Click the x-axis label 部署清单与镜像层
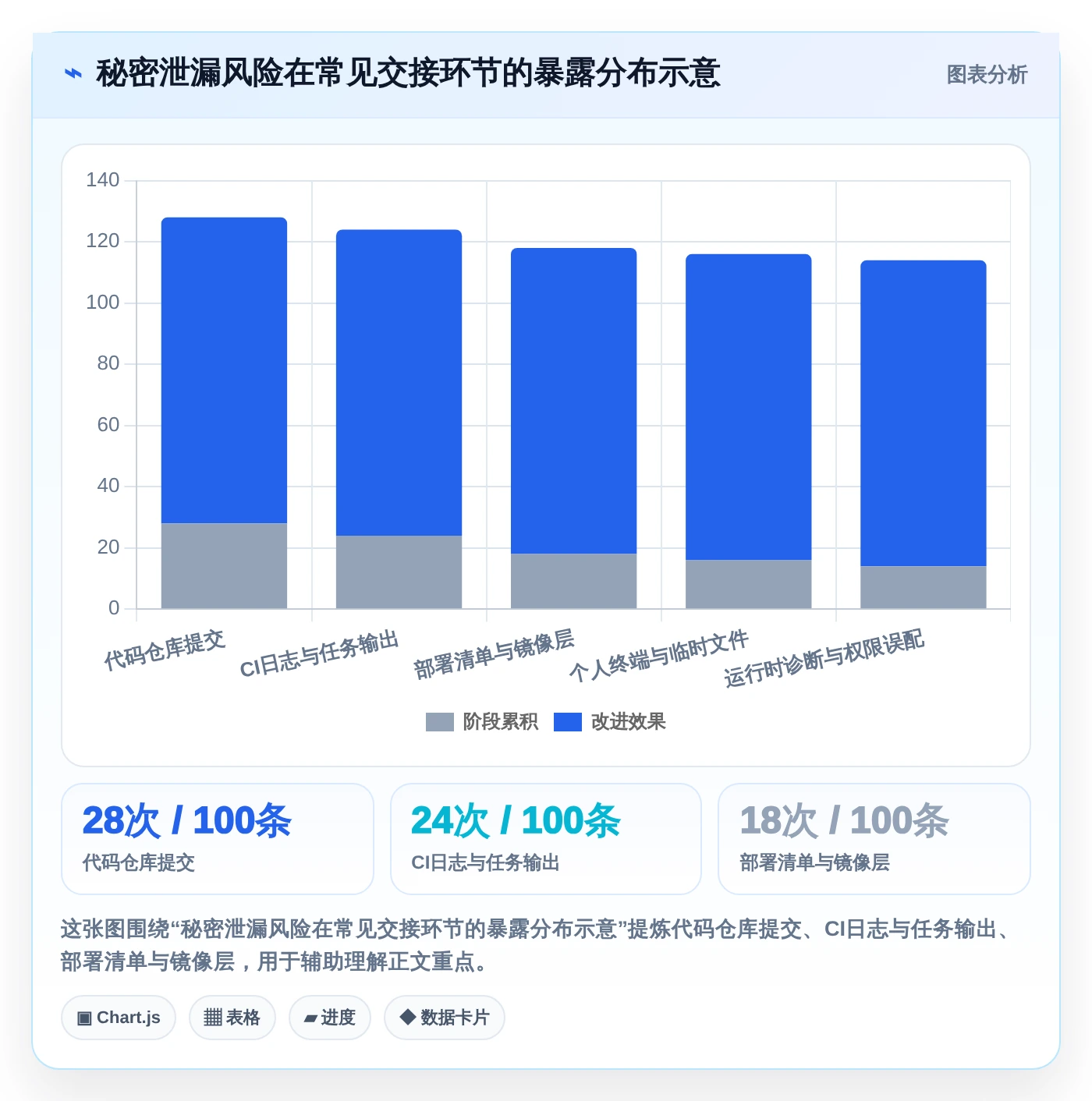The width and height of the screenshot is (1092, 1101). pyautogui.click(x=494, y=654)
